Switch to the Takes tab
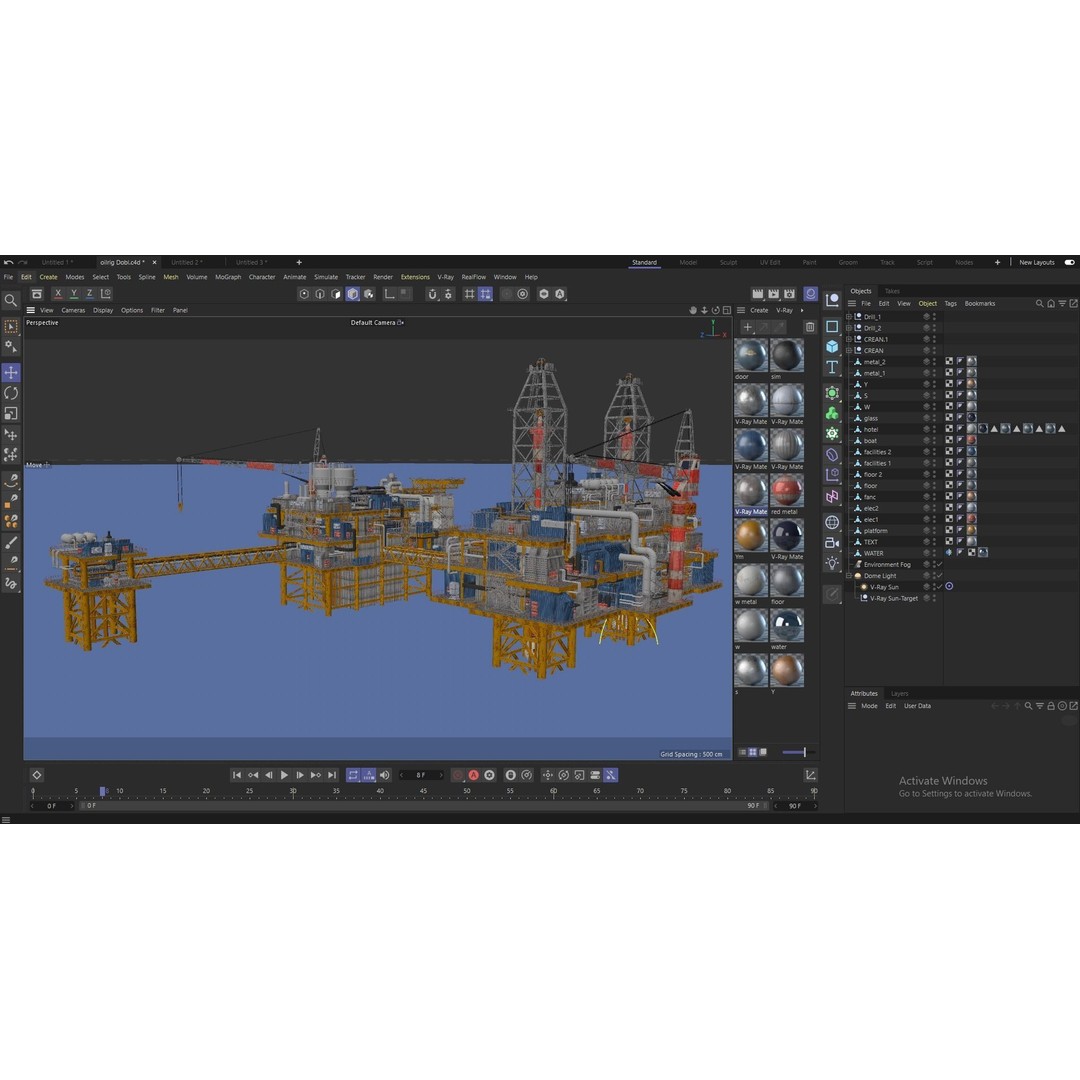The image size is (1080, 1080). [x=892, y=290]
